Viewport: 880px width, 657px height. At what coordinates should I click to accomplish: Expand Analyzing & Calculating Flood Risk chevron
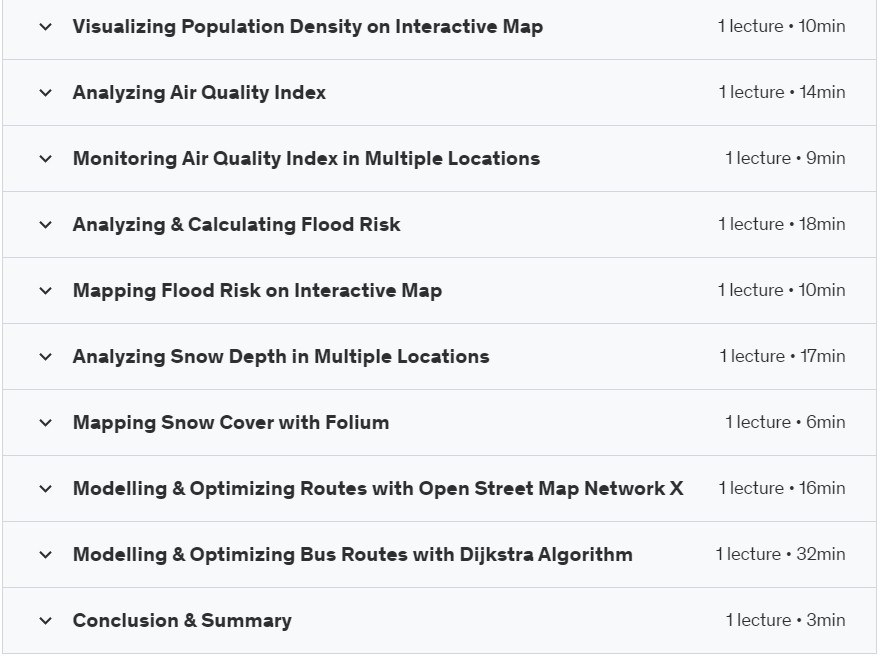[46, 224]
